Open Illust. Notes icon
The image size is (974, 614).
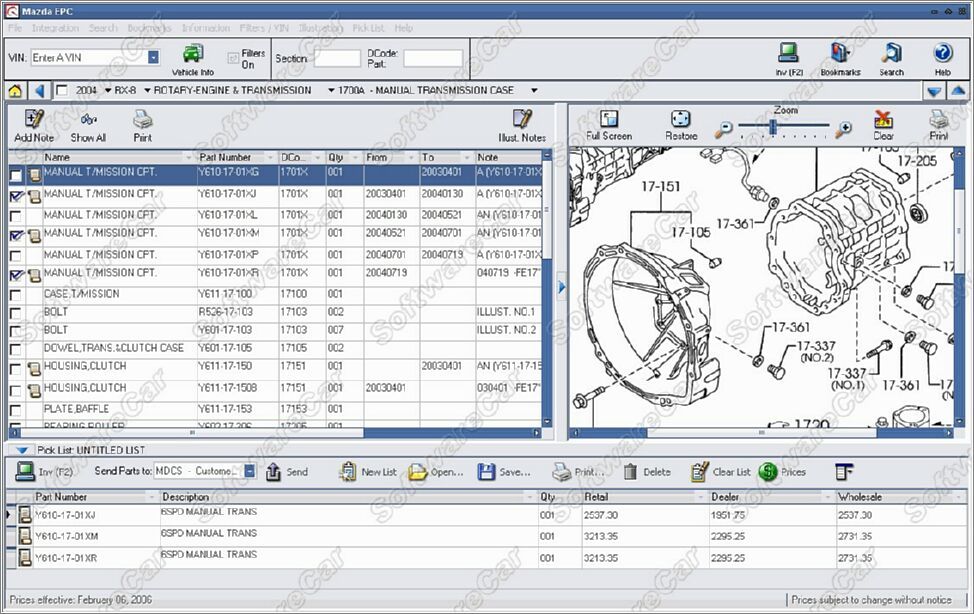(x=522, y=119)
